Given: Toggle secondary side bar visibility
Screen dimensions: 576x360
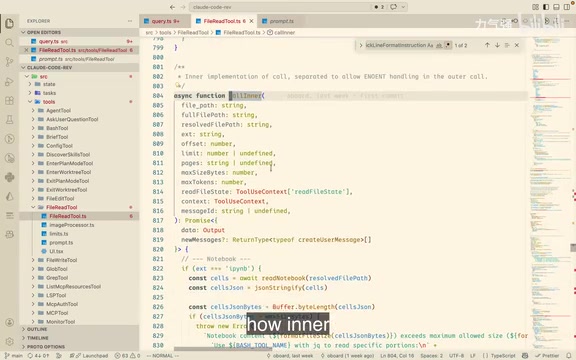Looking at the screenshot, I should click(567, 7).
